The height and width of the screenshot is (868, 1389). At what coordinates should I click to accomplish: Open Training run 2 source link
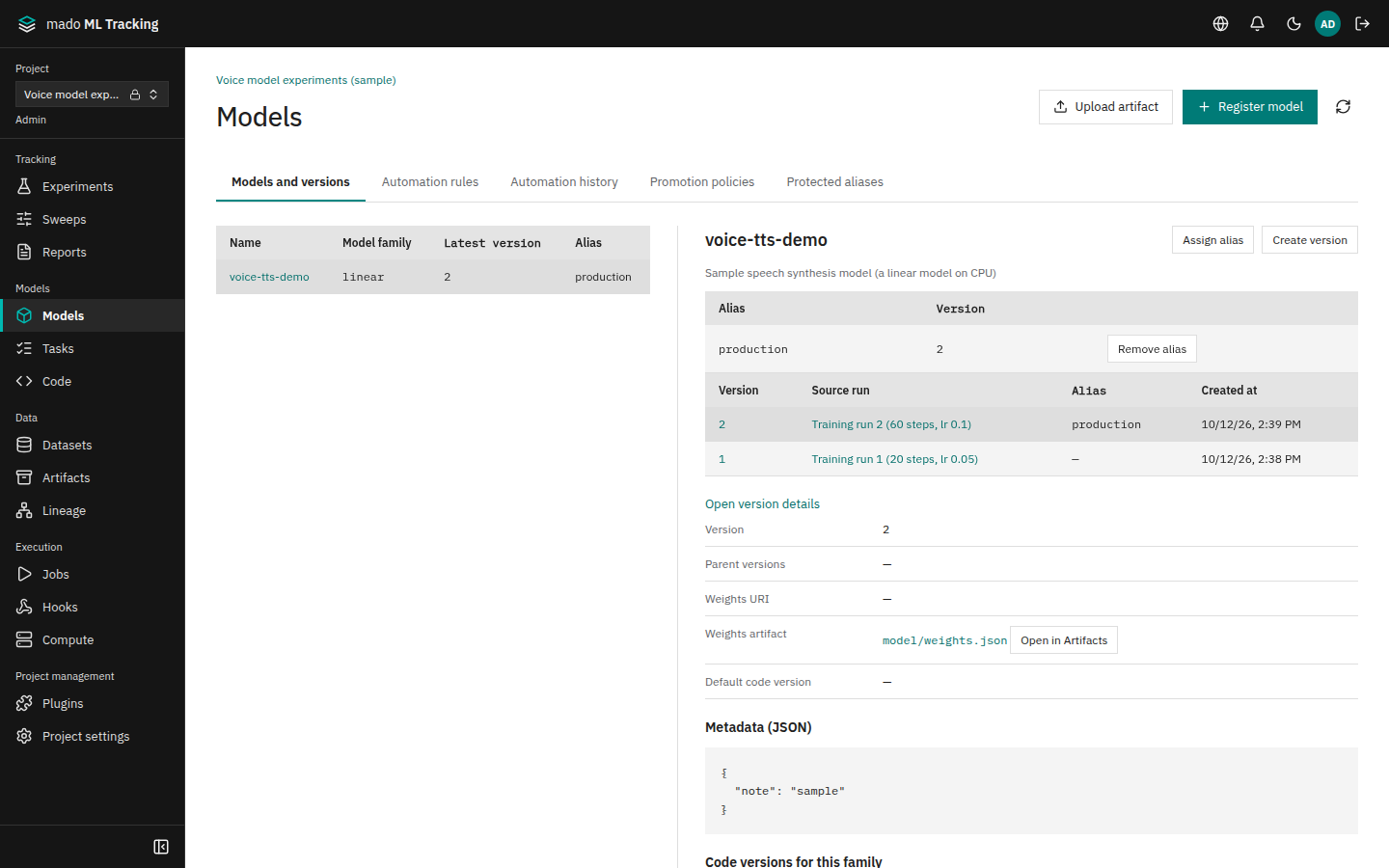(891, 424)
